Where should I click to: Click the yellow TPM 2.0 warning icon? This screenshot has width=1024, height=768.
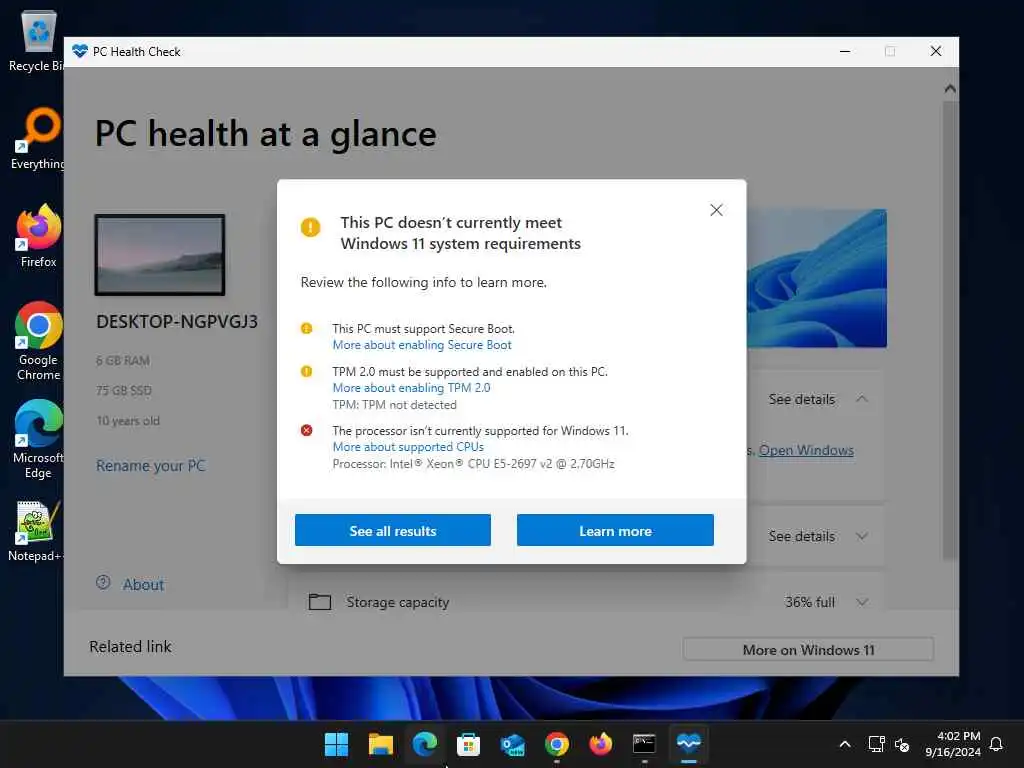(x=306, y=372)
